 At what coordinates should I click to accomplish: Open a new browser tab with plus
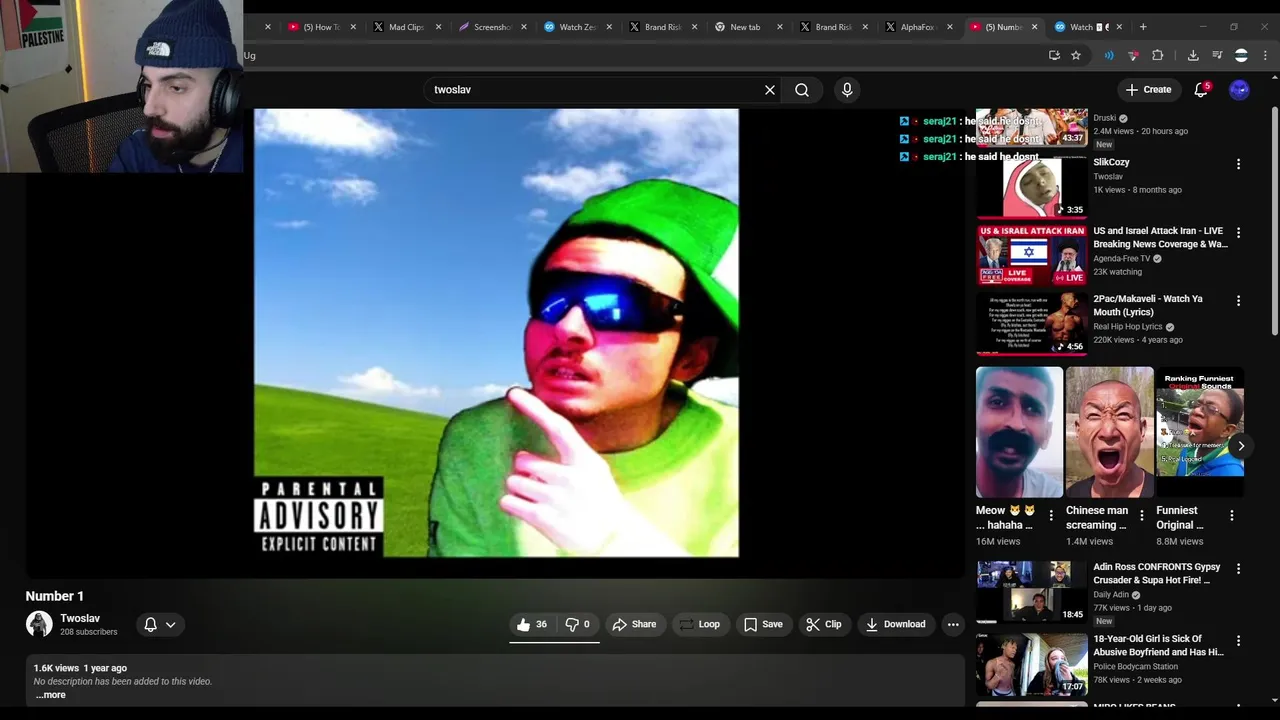(1143, 27)
